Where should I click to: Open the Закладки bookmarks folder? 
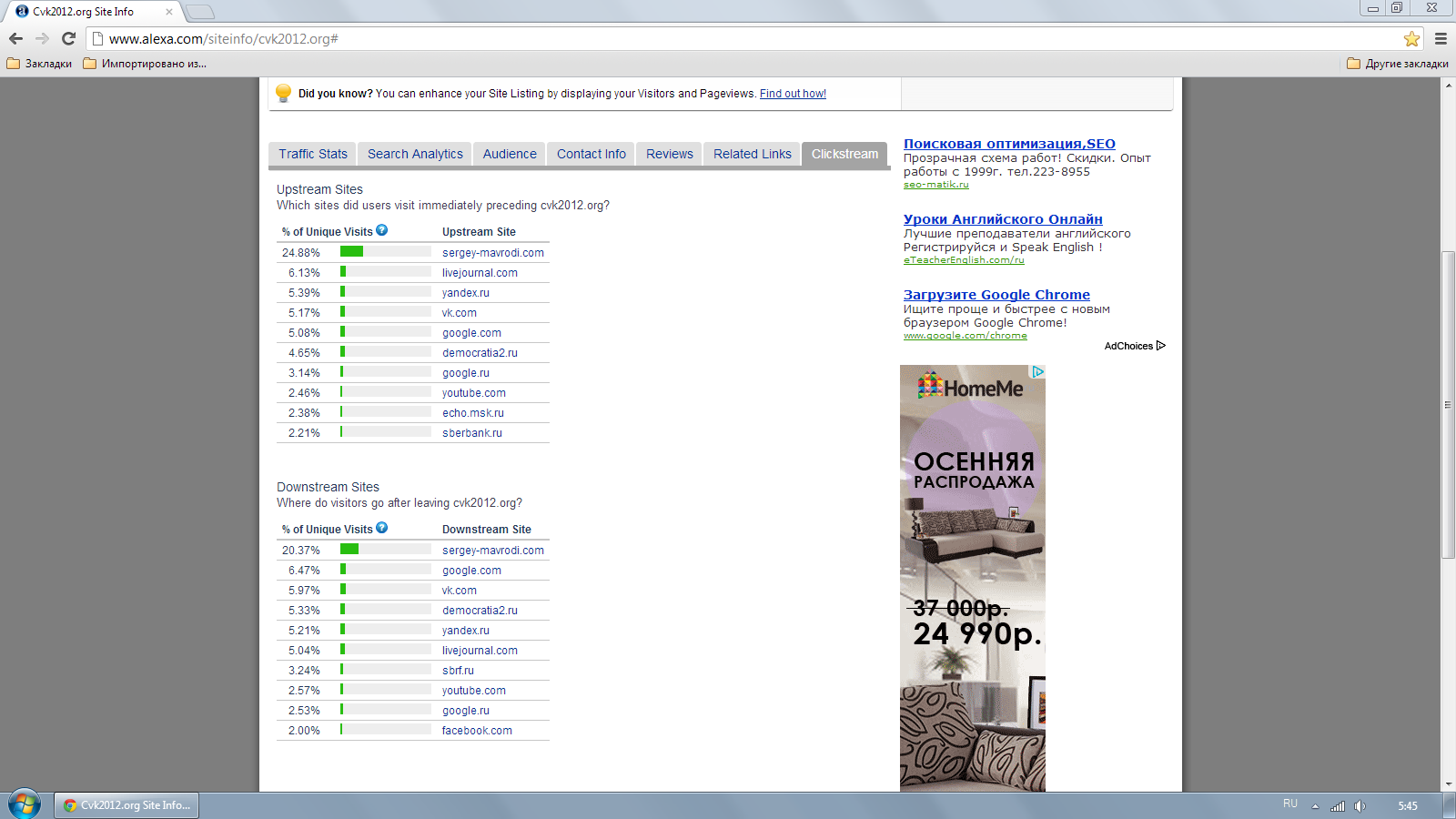pos(39,64)
